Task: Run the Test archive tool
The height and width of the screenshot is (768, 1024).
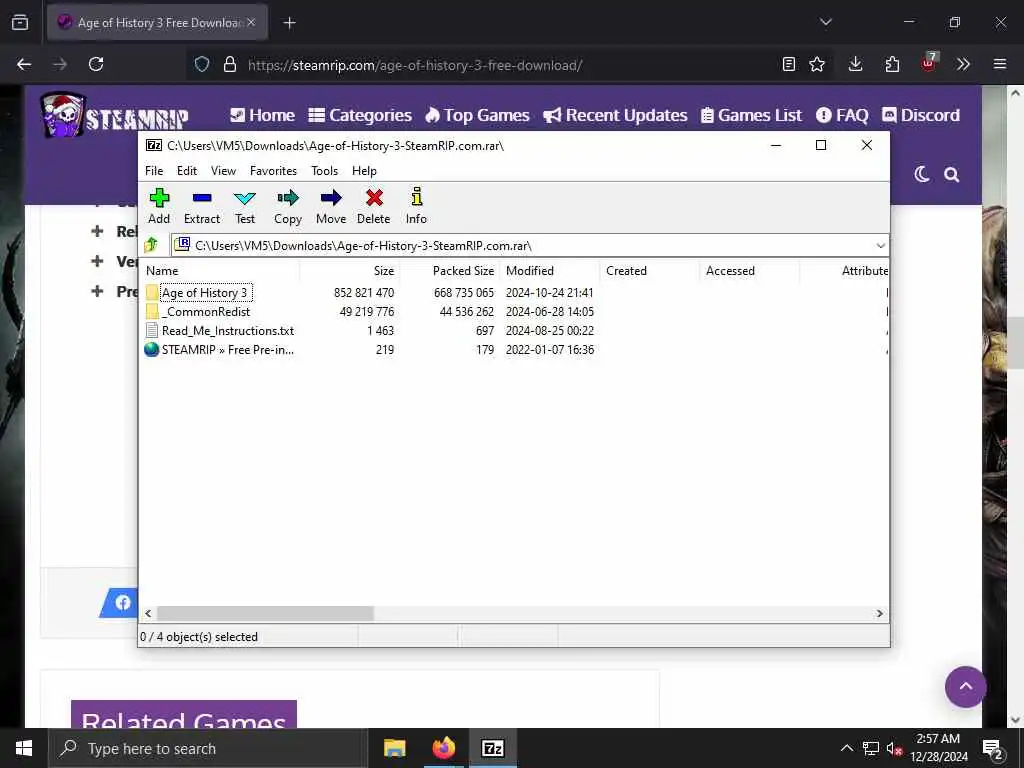Action: [245, 206]
